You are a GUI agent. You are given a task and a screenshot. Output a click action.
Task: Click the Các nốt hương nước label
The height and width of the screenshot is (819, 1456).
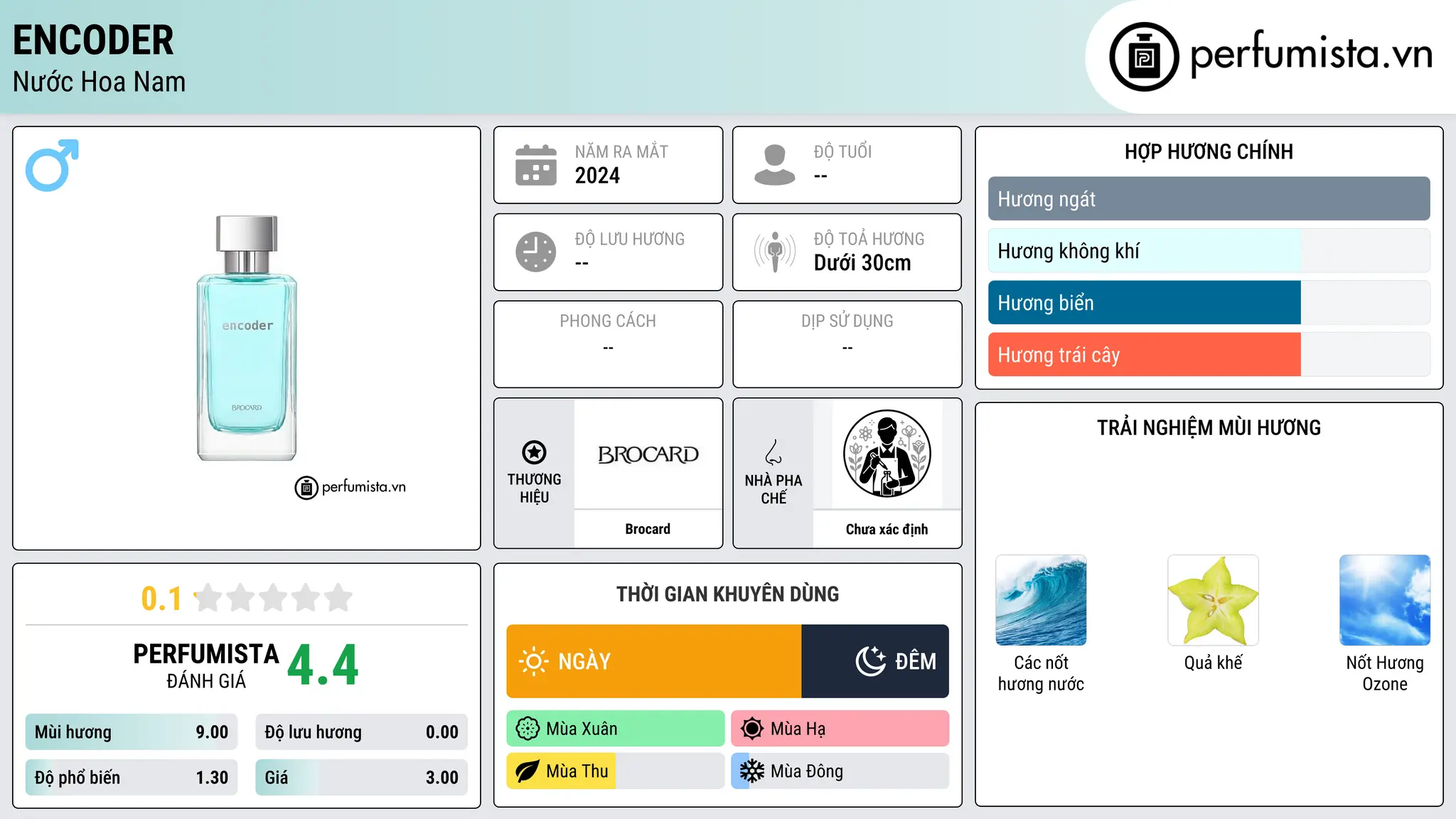click(1041, 673)
